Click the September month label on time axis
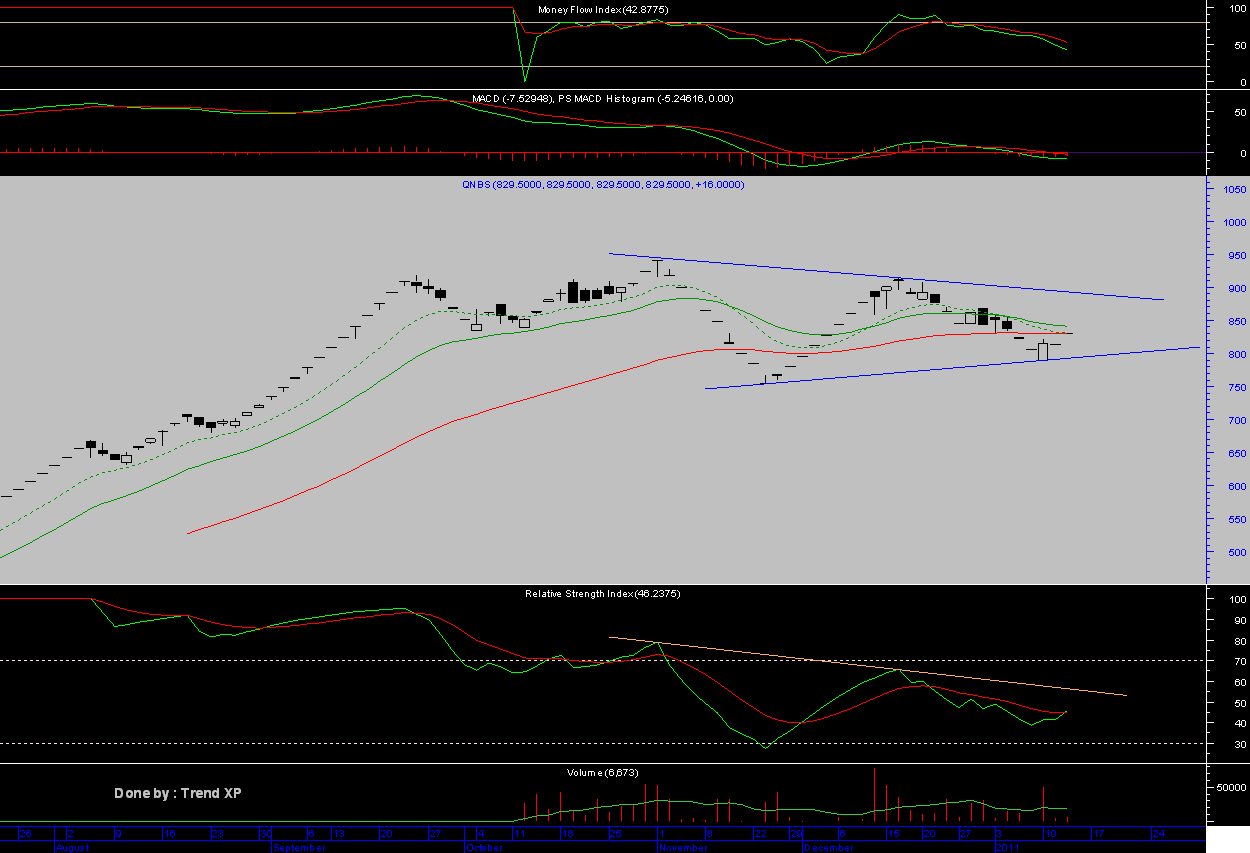This screenshot has height=853, width=1250. [x=300, y=847]
